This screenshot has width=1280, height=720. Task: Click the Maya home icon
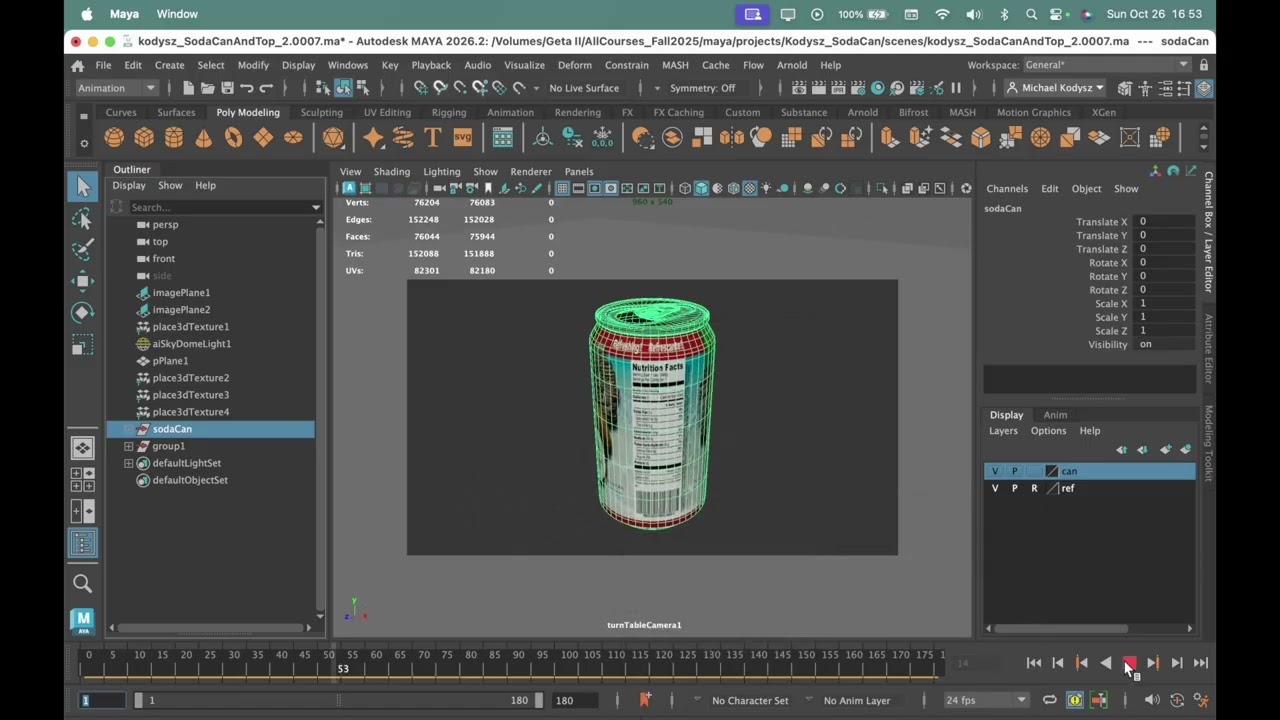77,65
